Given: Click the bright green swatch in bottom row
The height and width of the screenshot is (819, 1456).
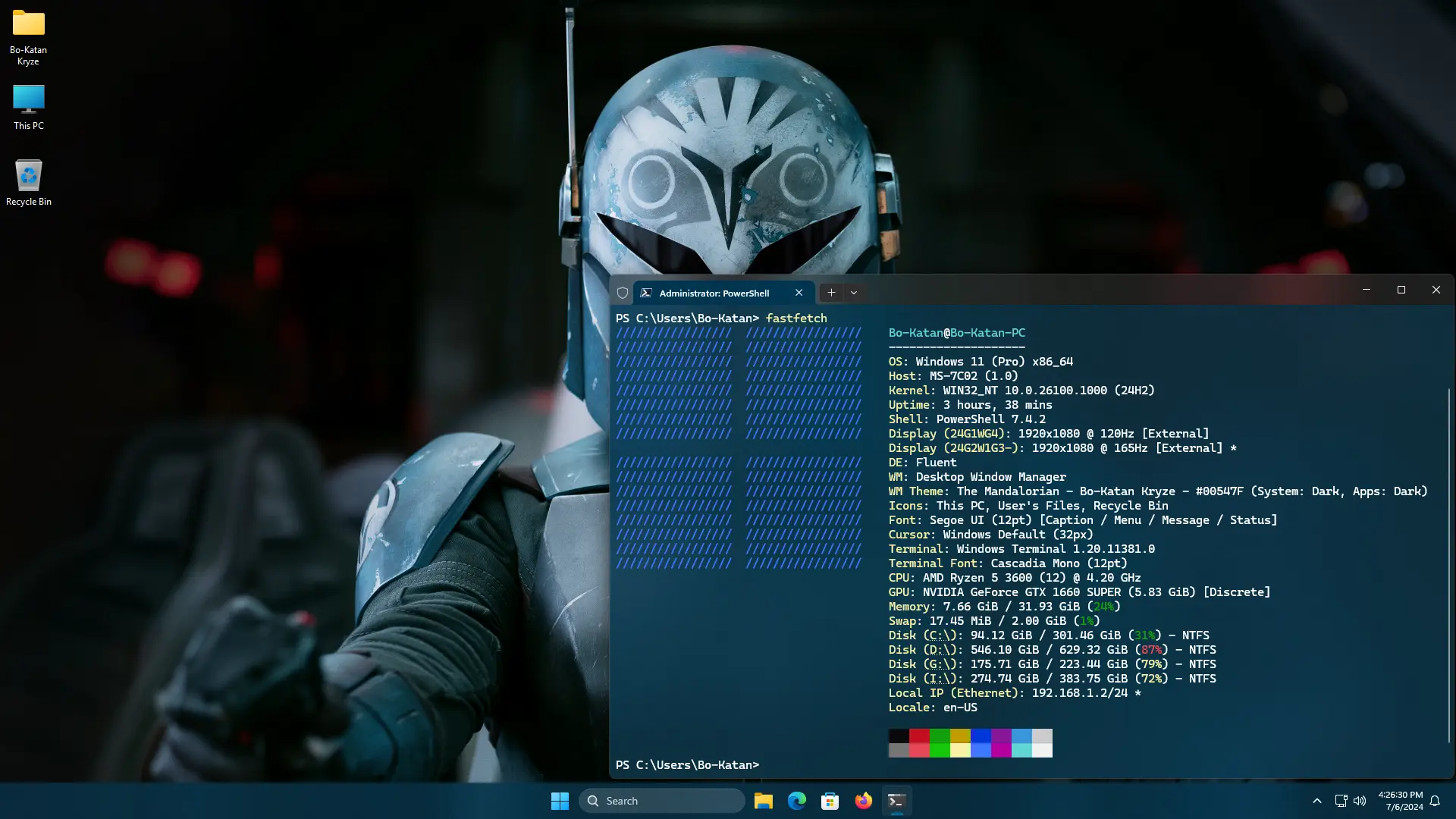Looking at the screenshot, I should click(940, 750).
